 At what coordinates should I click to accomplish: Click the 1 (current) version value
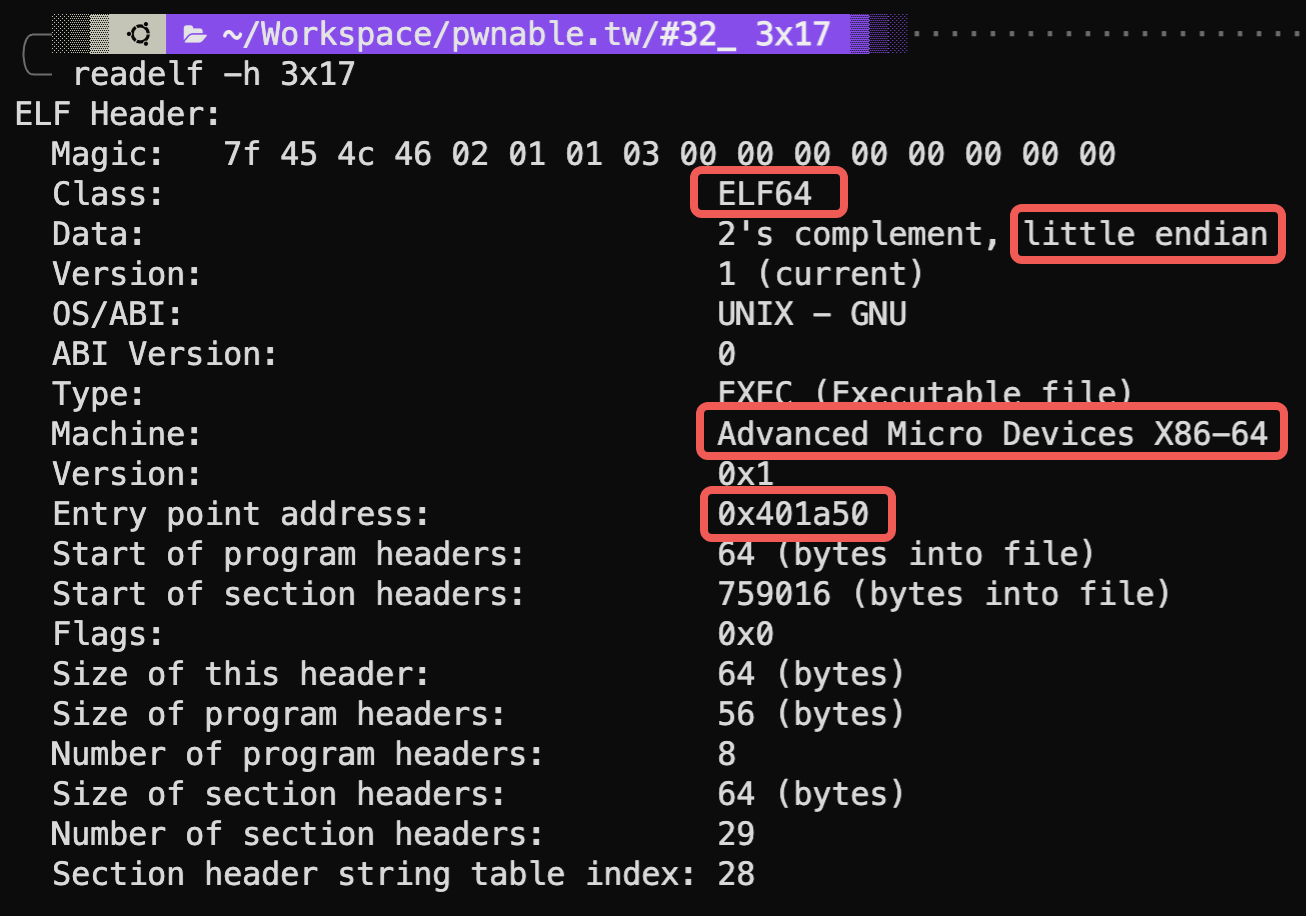(x=820, y=274)
